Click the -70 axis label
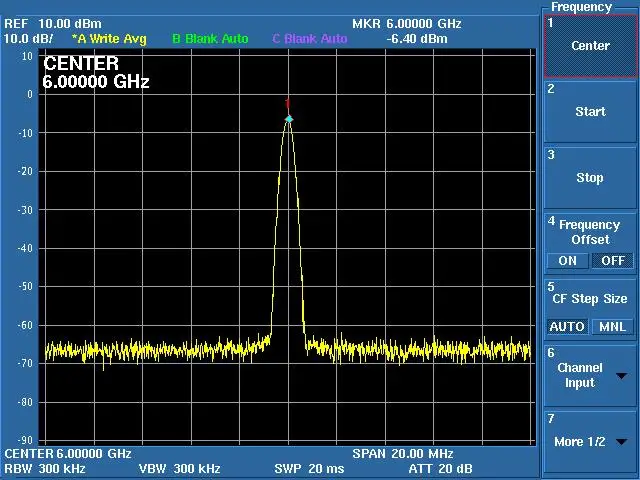640x480 pixels. (x=25, y=363)
